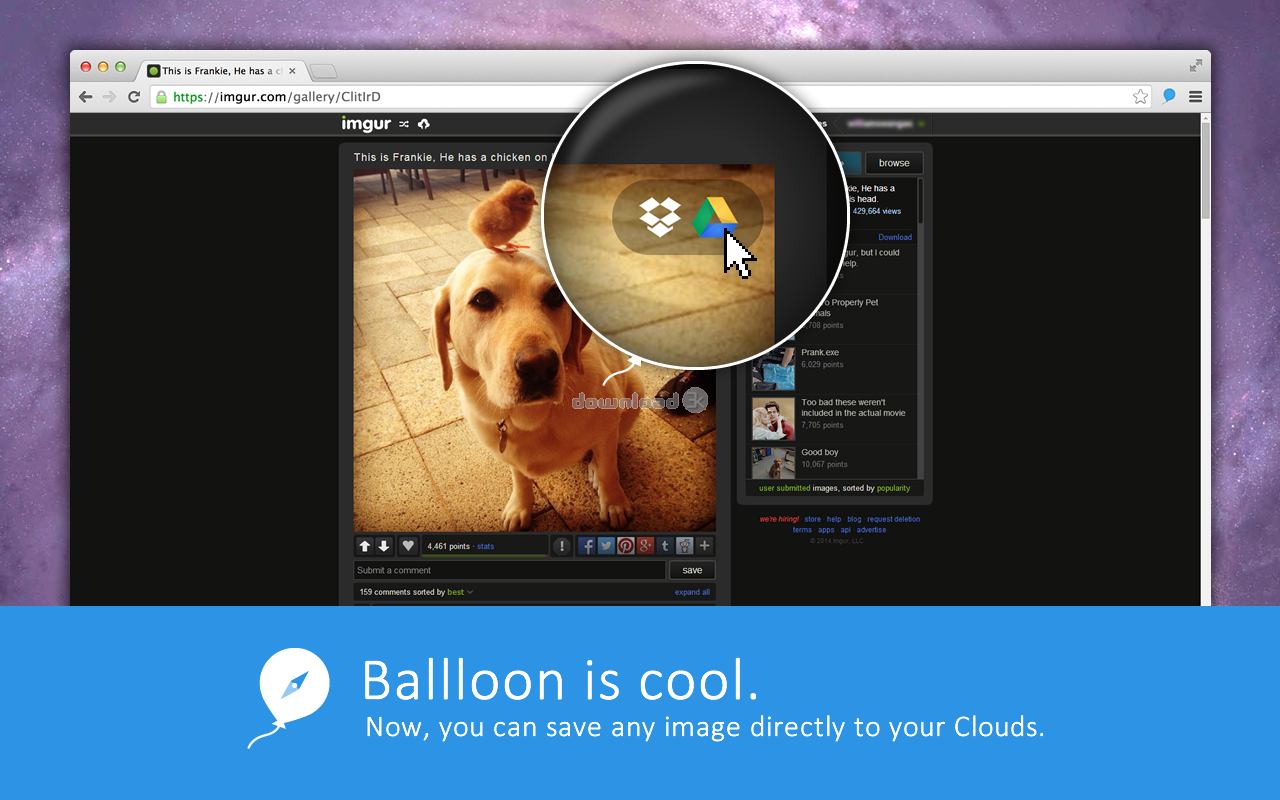Click the plus icon for more sharing options
This screenshot has height=800, width=1280.
pos(705,546)
